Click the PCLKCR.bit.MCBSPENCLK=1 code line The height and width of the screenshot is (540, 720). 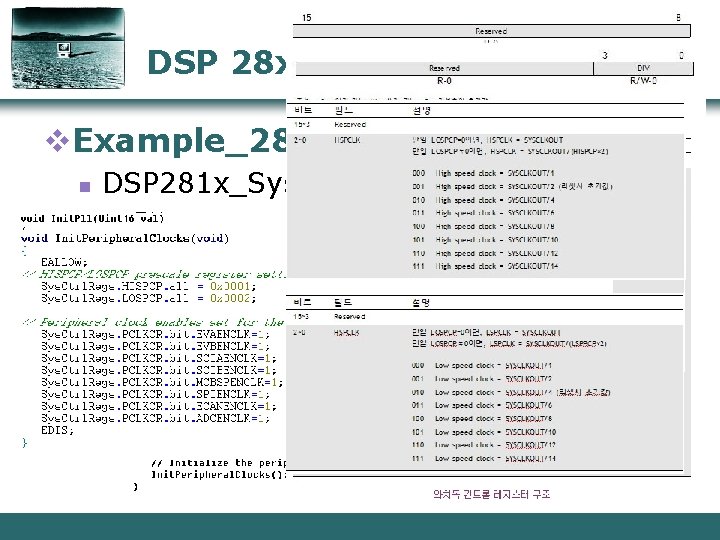[x=162, y=382]
